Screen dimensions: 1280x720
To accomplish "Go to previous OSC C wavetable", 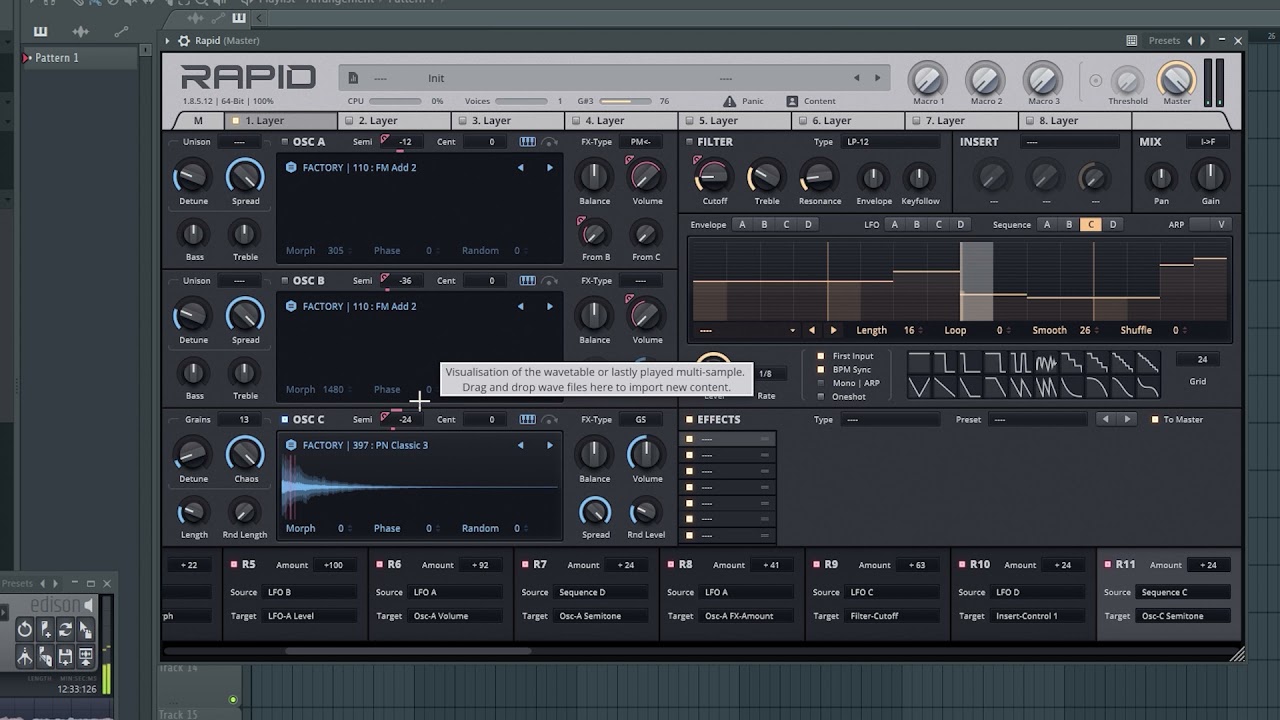I will point(520,446).
